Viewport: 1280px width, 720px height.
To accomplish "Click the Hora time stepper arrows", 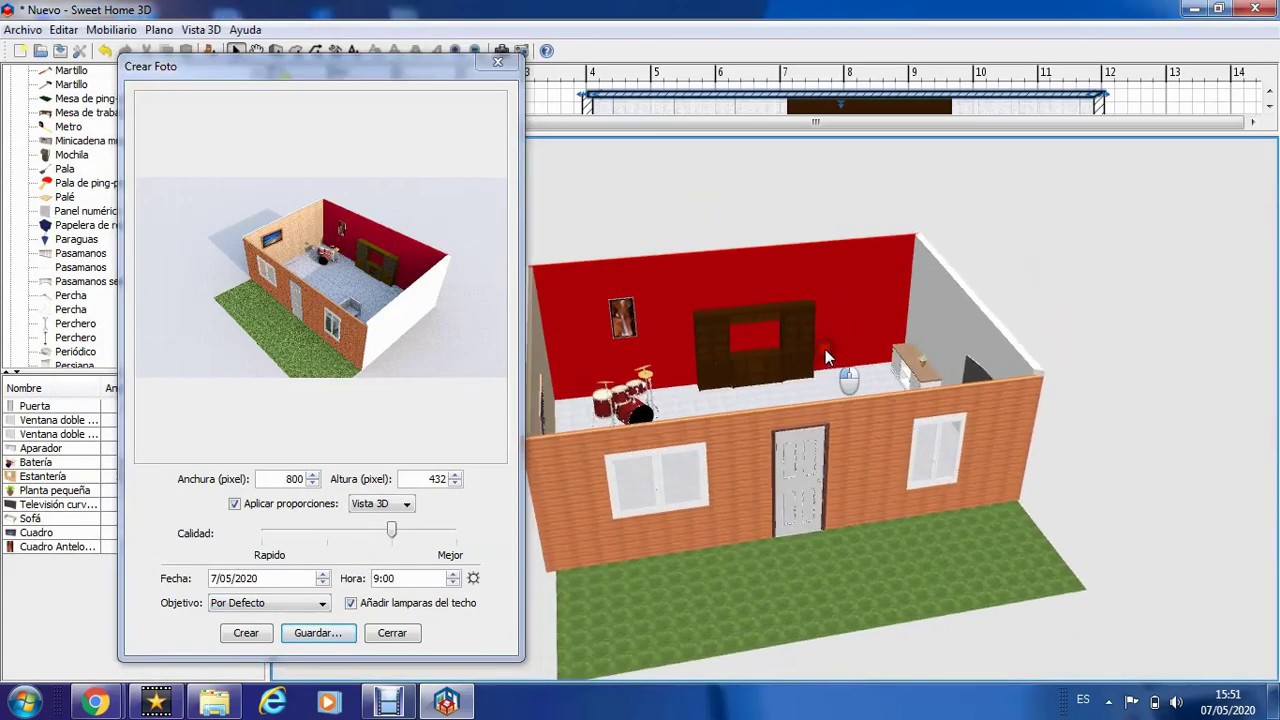I will click(x=453, y=578).
